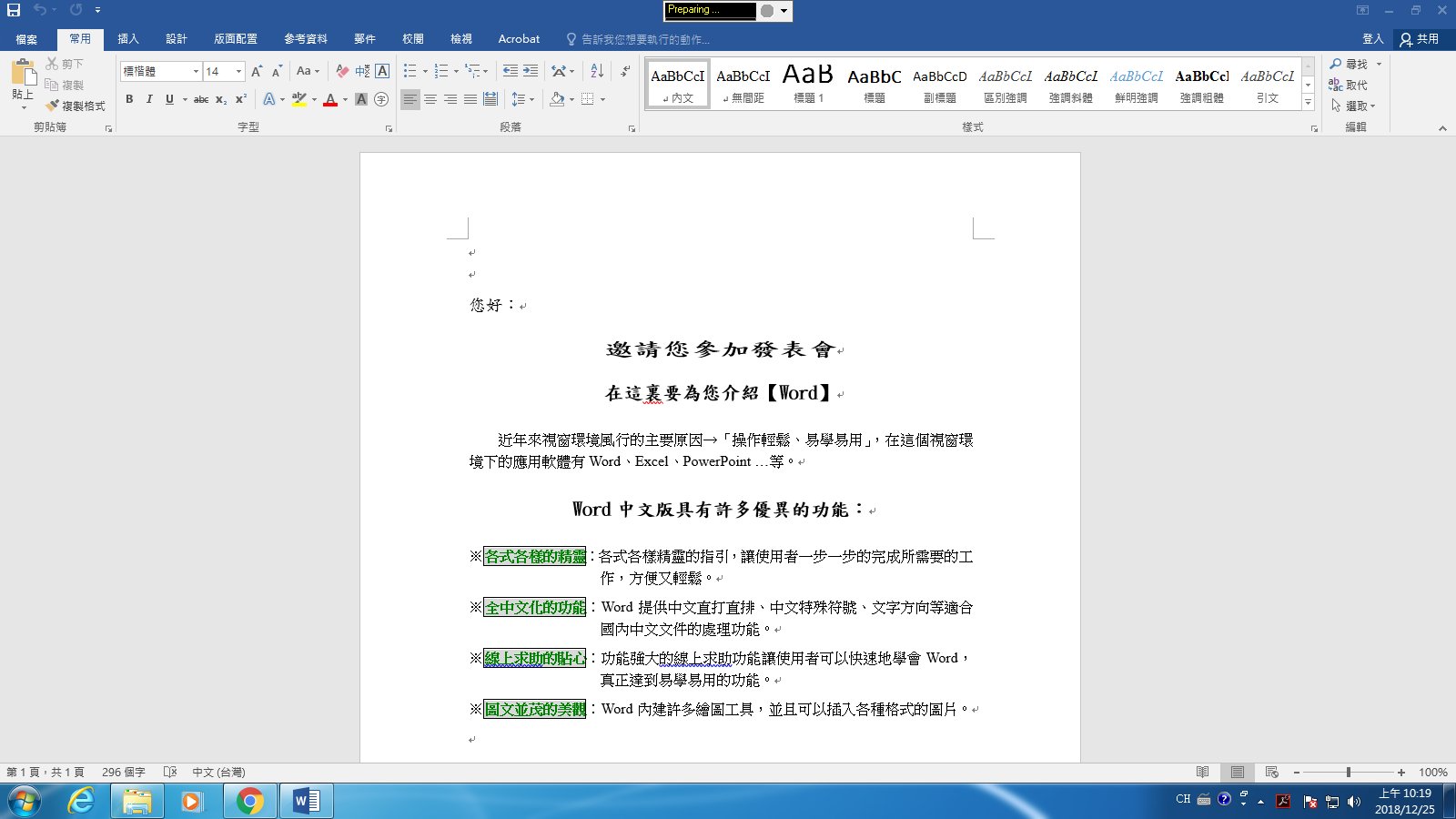This screenshot has height=819, width=1456.
Task: Toggle Italic formatting
Action: (x=149, y=99)
